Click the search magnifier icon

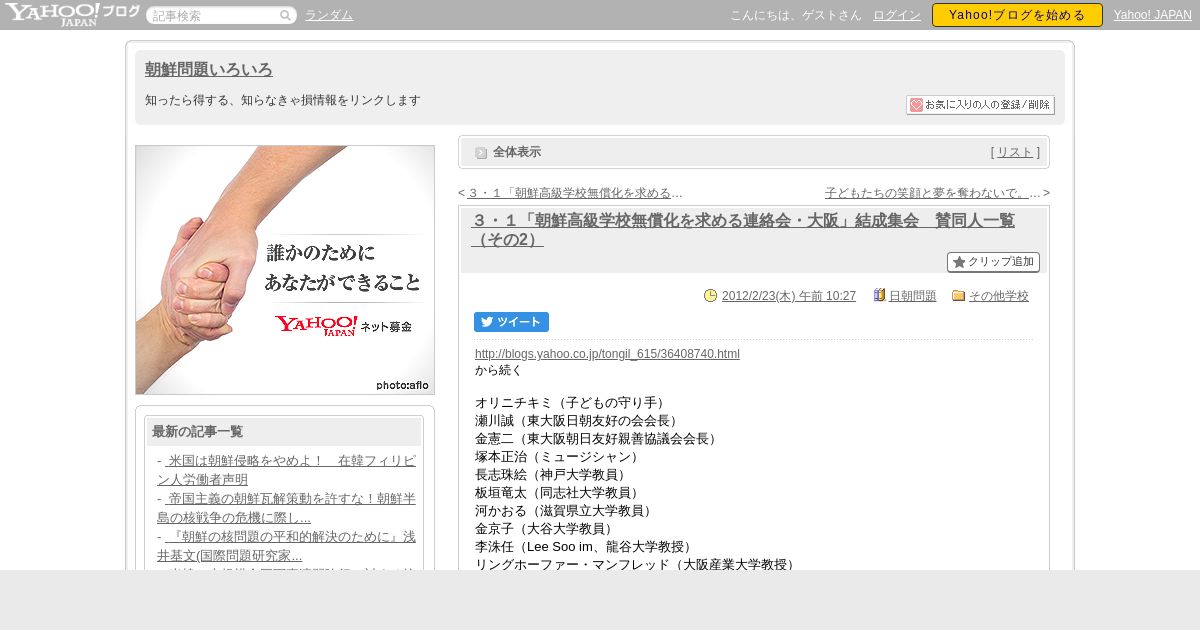[x=285, y=15]
